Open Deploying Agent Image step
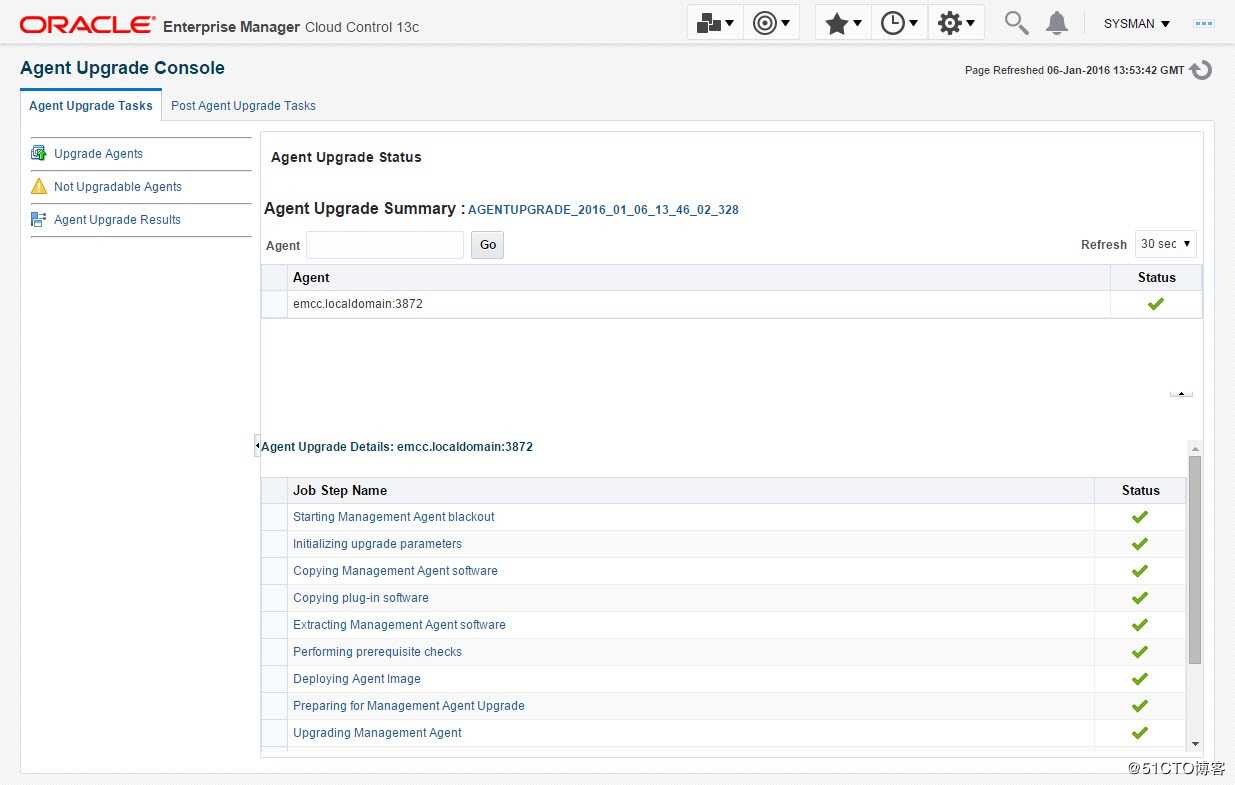Image resolution: width=1235 pixels, height=785 pixels. pos(356,679)
